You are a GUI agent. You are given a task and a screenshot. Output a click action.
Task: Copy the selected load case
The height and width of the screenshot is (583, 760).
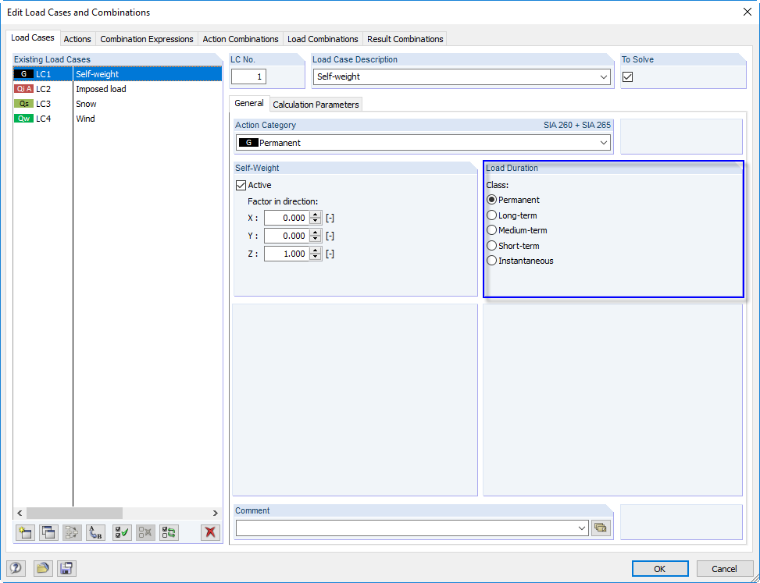(x=48, y=533)
